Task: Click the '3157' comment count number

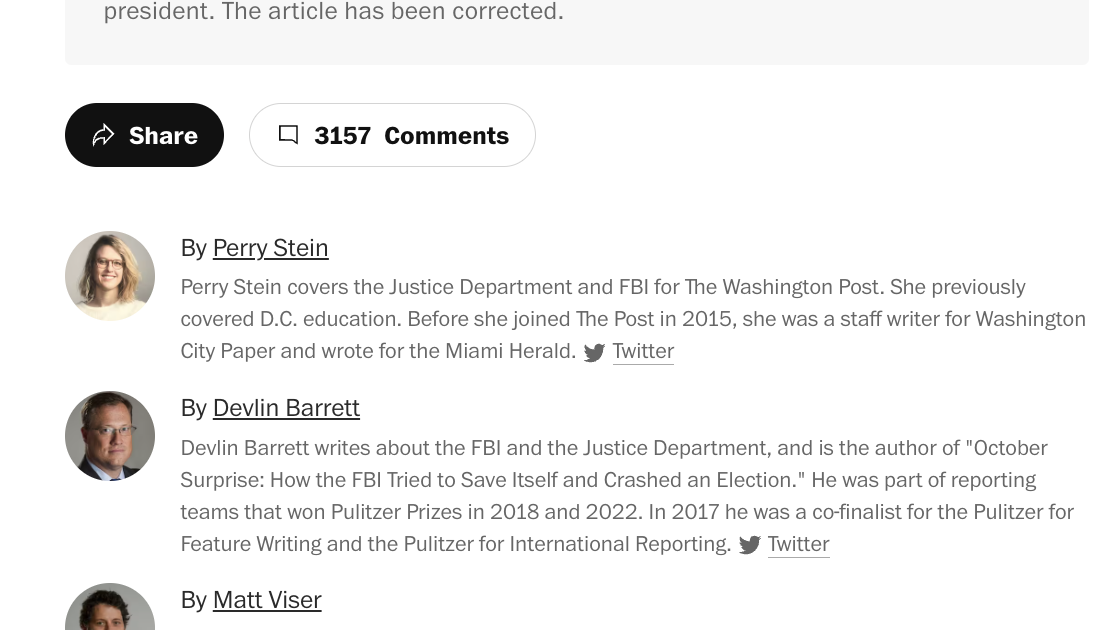Action: (x=342, y=135)
